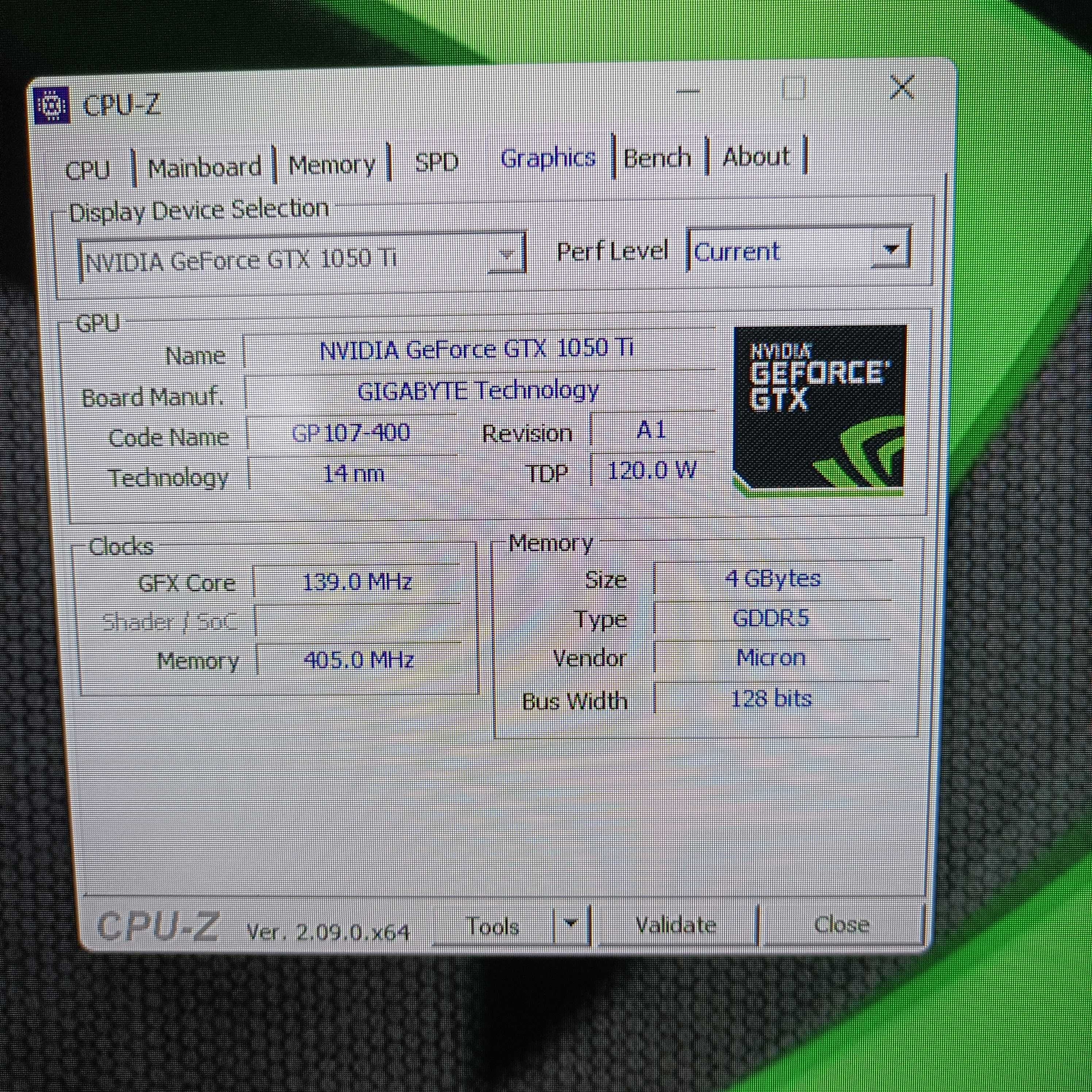Click the Close button at bottom
Image resolution: width=1092 pixels, height=1092 pixels.
point(842,924)
